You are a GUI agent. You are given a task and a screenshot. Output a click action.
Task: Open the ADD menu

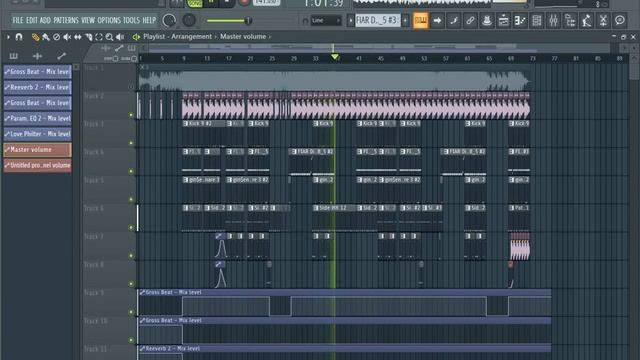(45, 20)
